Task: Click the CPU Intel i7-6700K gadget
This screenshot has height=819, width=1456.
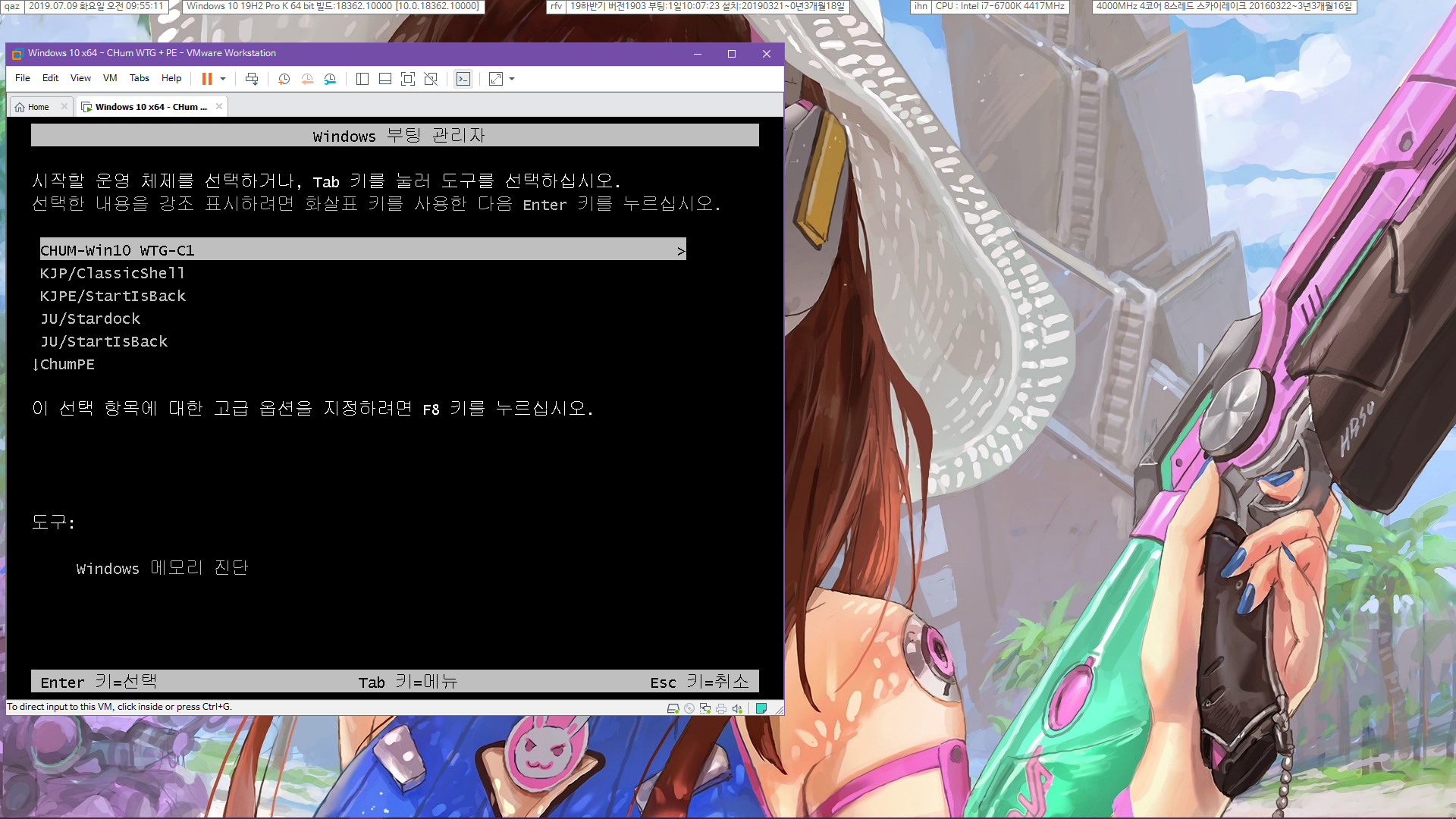Action: pos(999,6)
